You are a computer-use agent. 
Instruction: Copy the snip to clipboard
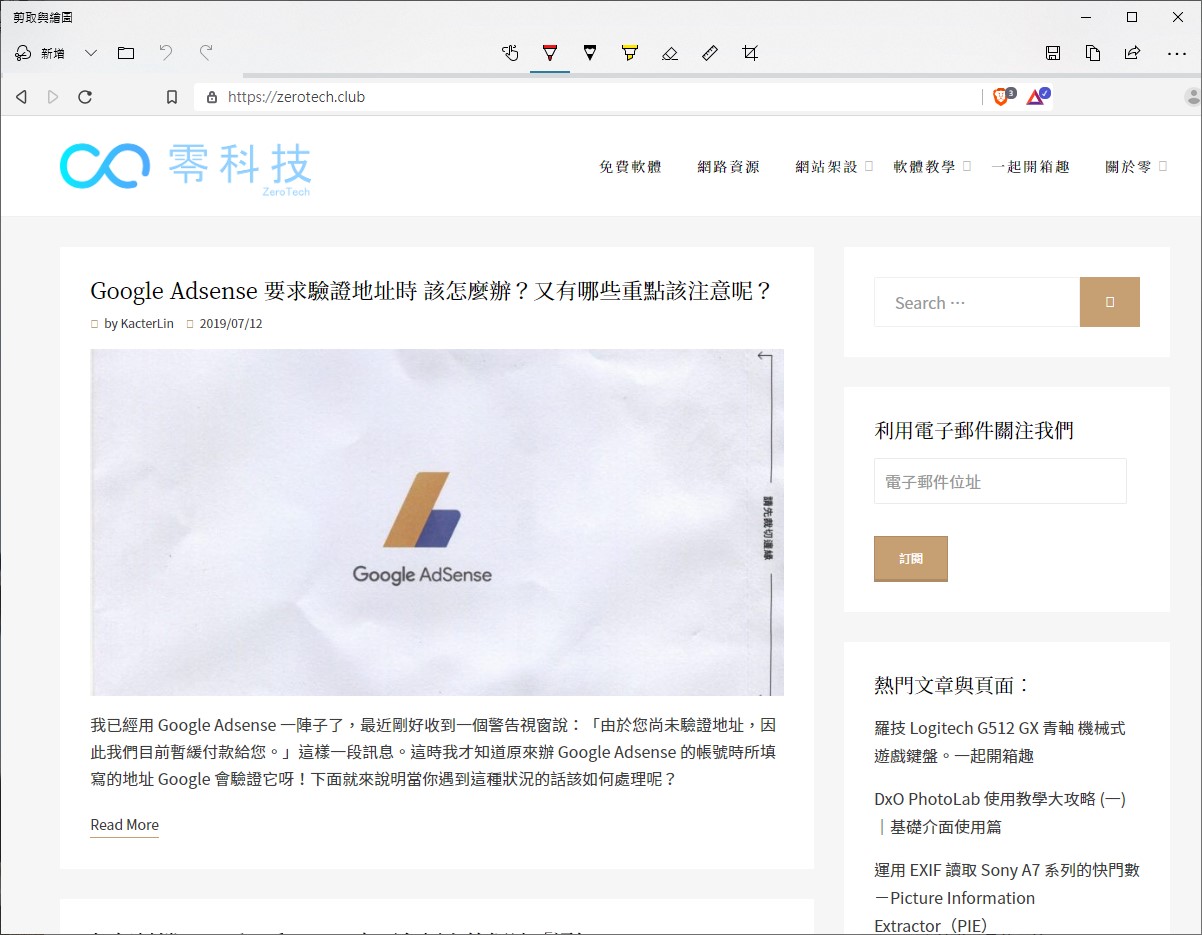tap(1093, 53)
